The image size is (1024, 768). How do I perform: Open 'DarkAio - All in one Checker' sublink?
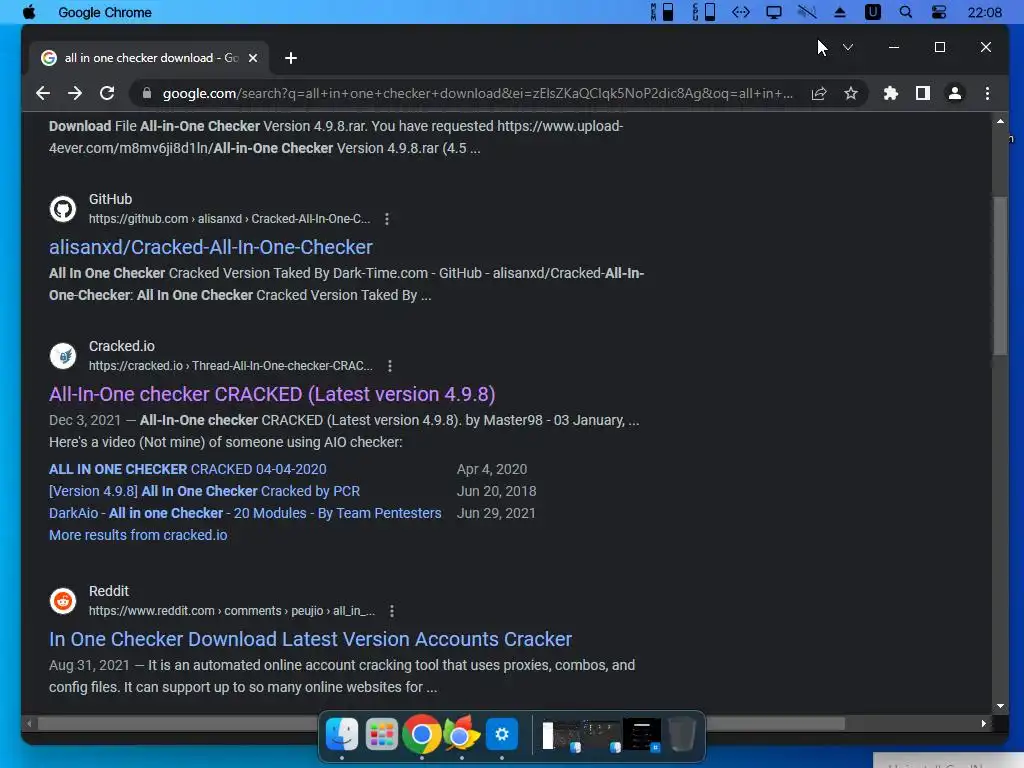245,513
